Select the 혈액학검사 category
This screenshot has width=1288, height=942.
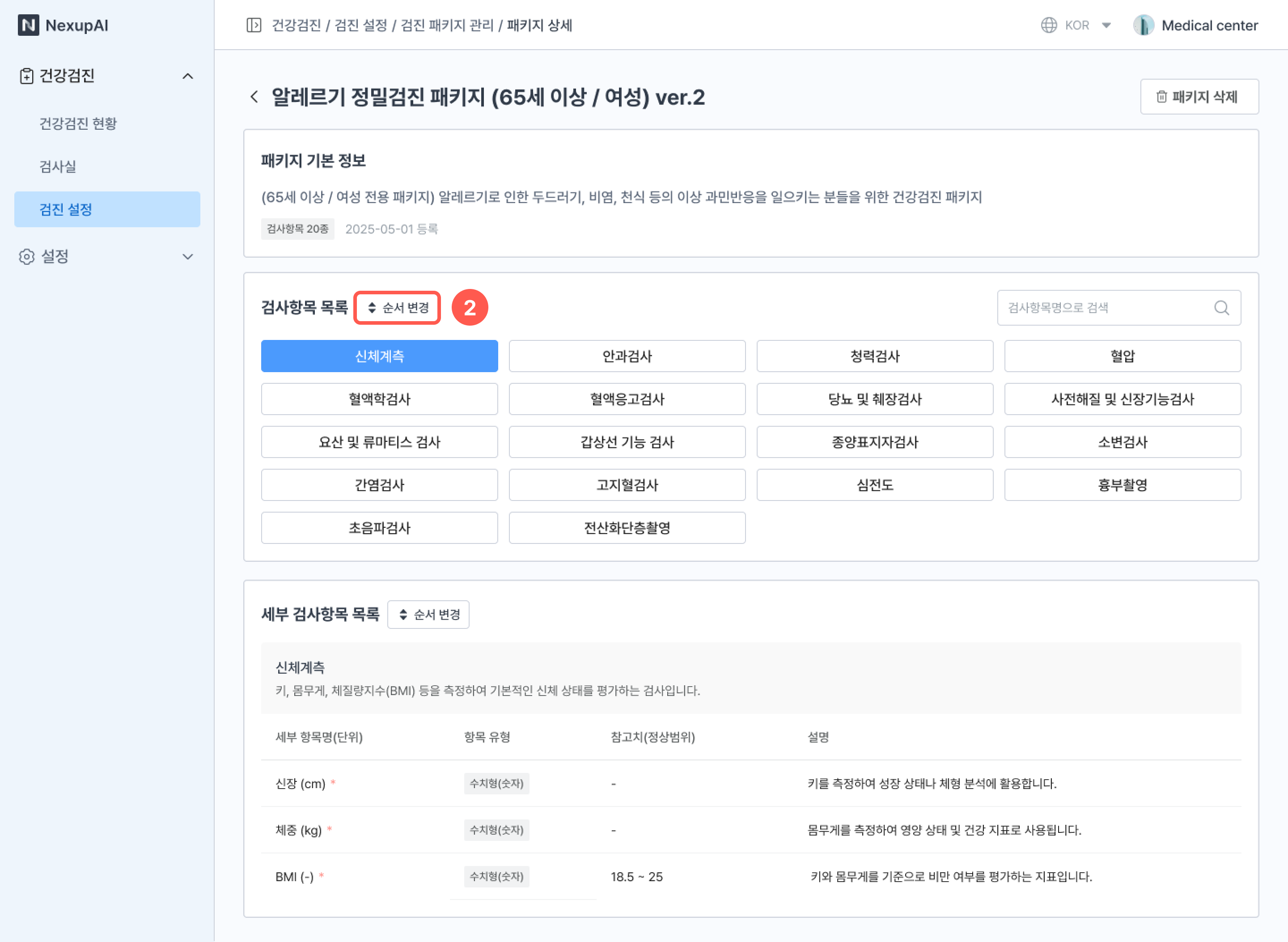(379, 399)
